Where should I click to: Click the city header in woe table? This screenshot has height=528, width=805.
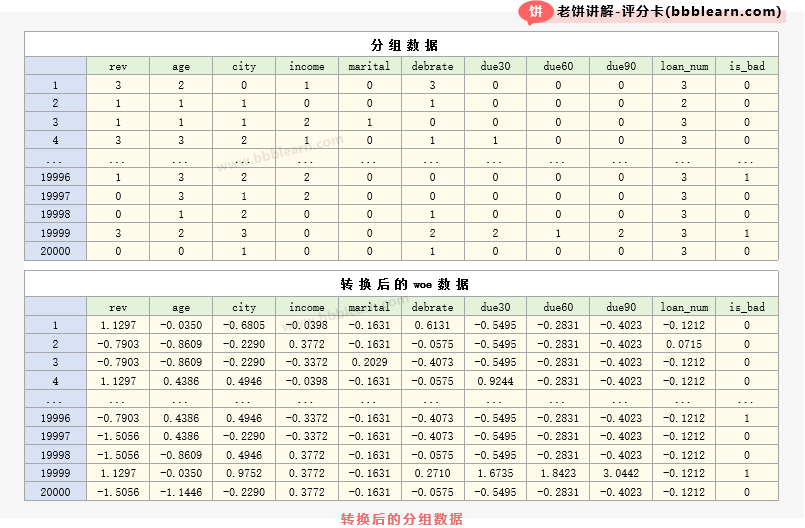pos(244,307)
